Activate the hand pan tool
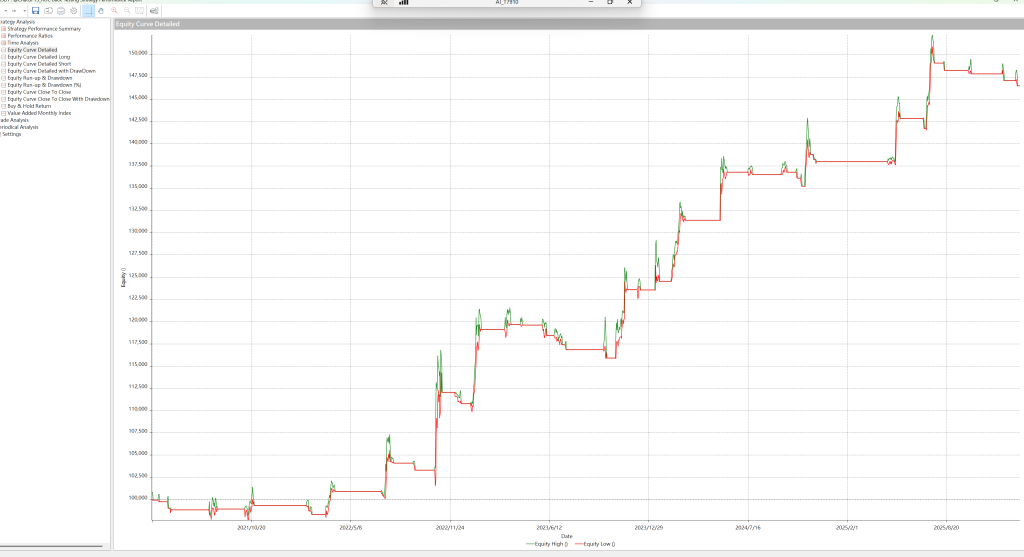Screen dimensions: 1024x557 (x=102, y=10)
